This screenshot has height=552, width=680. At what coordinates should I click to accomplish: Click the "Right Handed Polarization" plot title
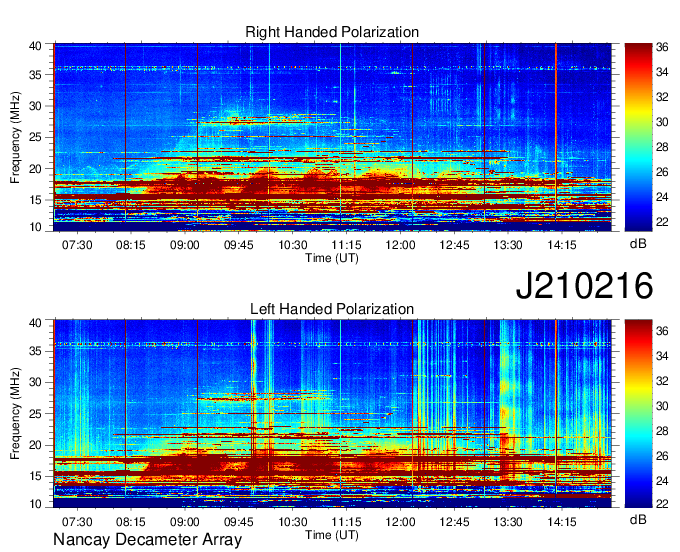click(x=332, y=32)
